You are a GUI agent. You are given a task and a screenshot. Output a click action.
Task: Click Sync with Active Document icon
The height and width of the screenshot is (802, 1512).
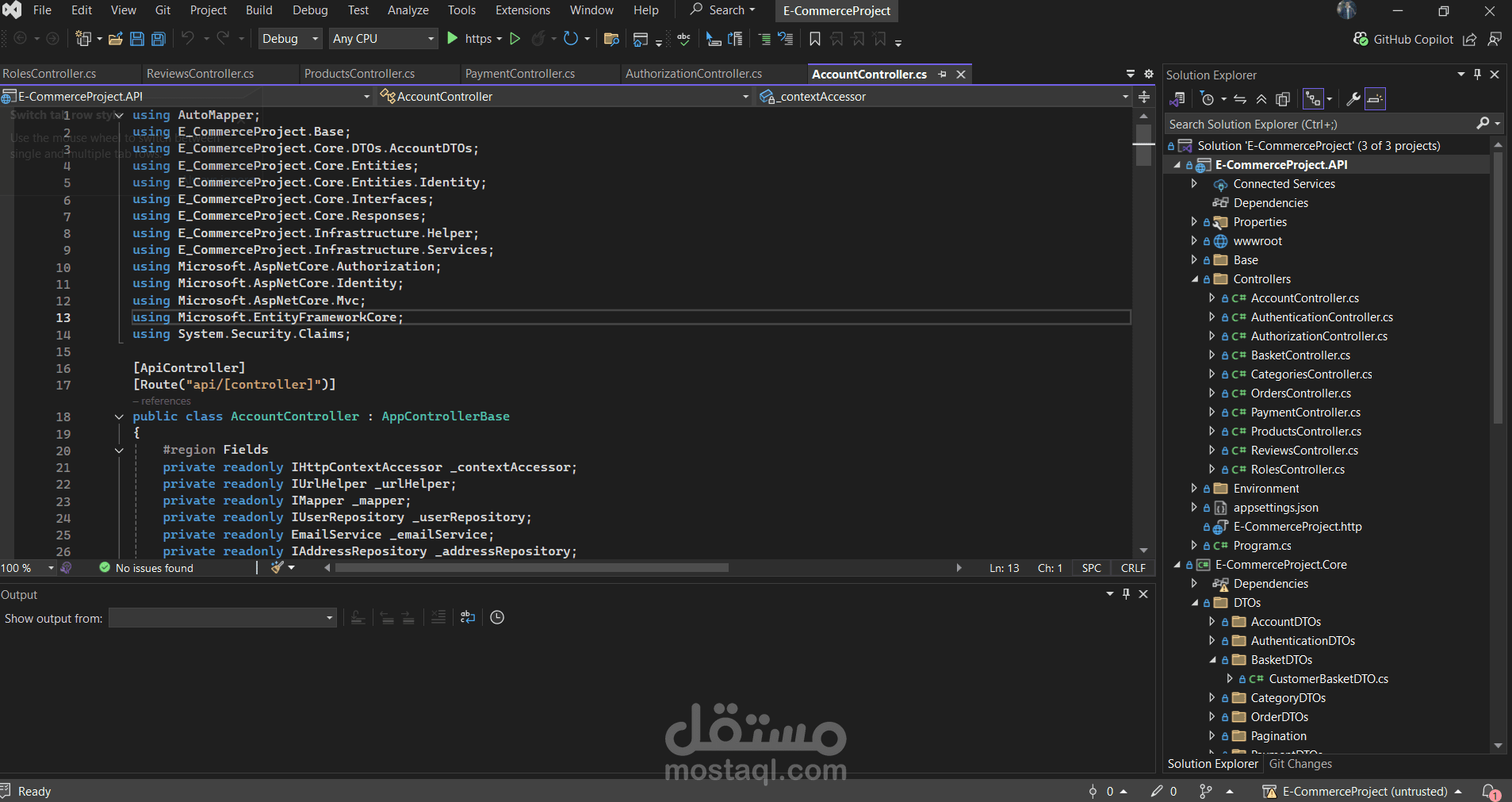coord(1240,99)
